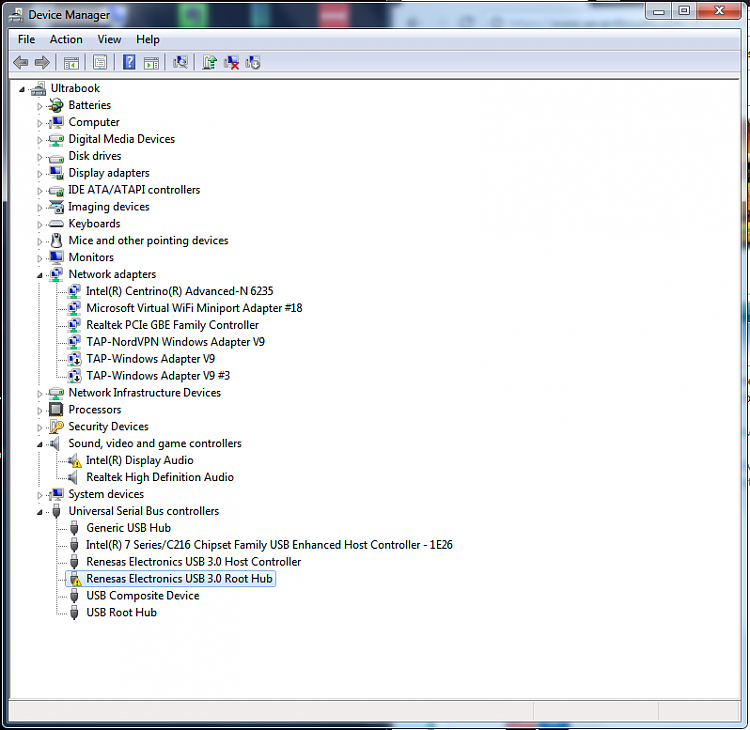Screen dimensions: 750x730
Task: Open the Action menu
Action: click(66, 39)
